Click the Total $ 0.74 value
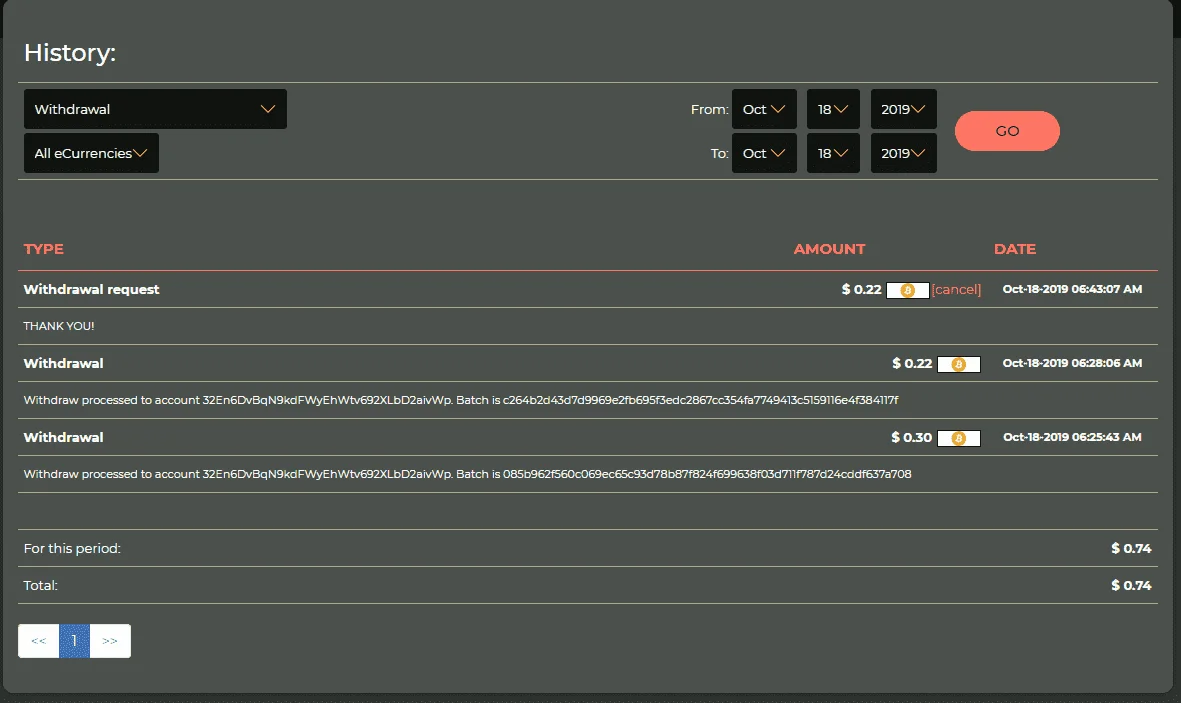Image resolution: width=1181 pixels, height=703 pixels. [x=1131, y=585]
